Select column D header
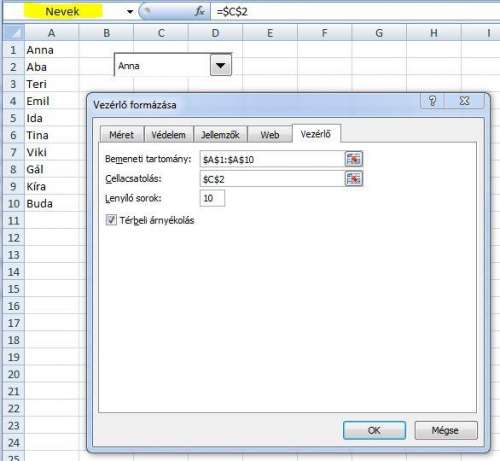The width and height of the screenshot is (500, 461). click(215, 33)
